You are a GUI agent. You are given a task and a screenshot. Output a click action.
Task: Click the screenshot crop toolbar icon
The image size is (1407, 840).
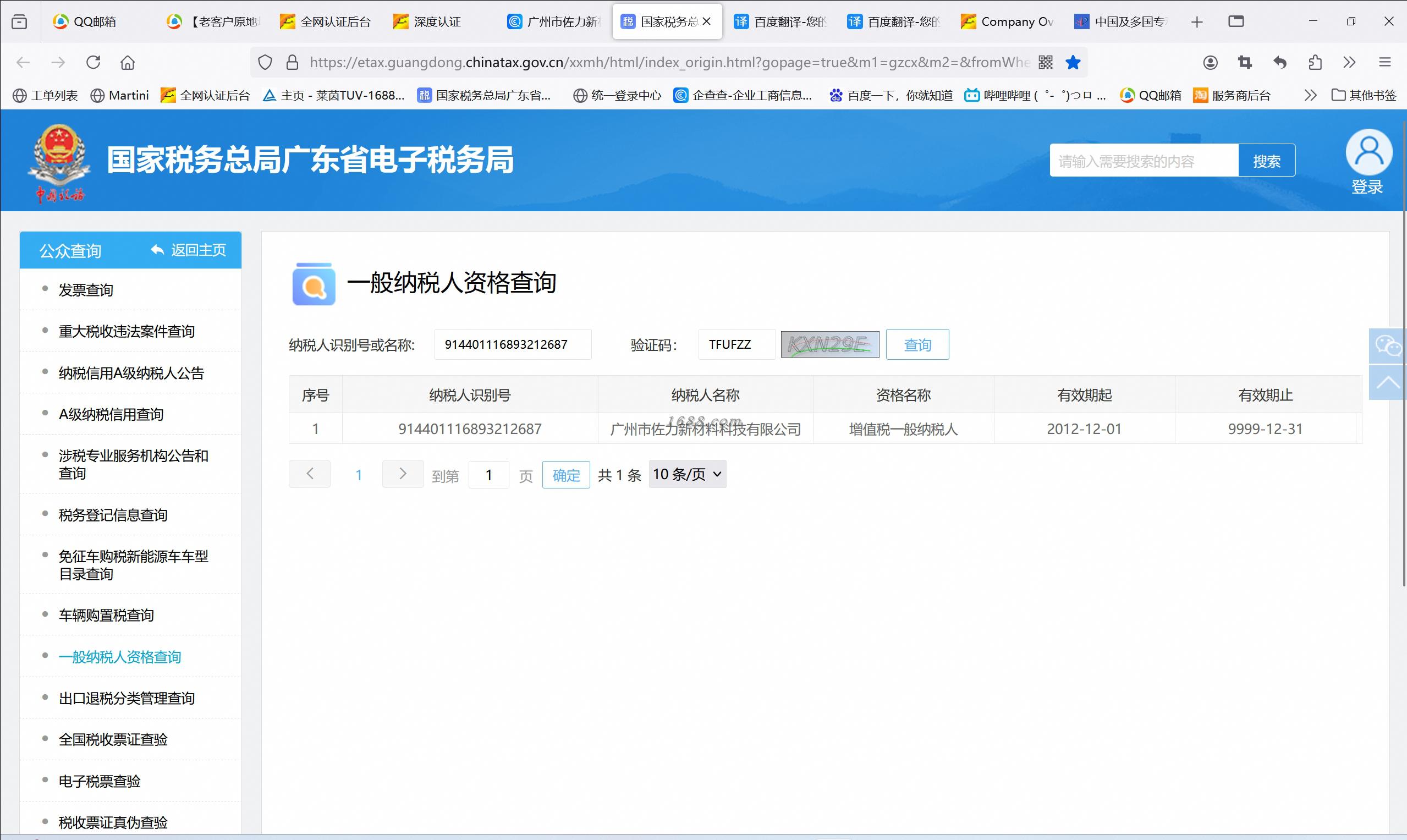click(1245, 62)
